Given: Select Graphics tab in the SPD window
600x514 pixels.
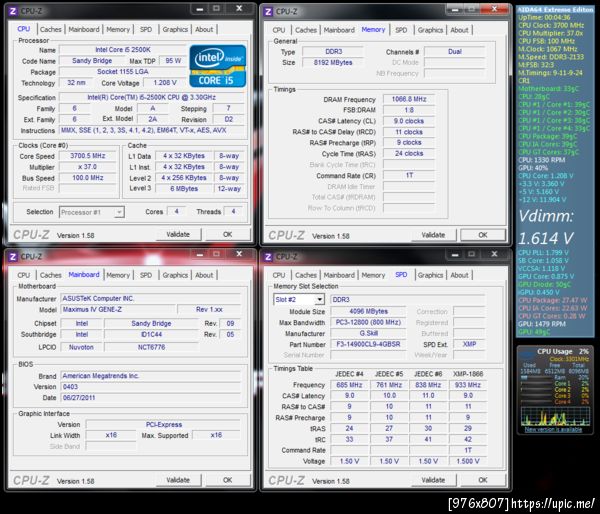Looking at the screenshot, I should click(x=430, y=275).
